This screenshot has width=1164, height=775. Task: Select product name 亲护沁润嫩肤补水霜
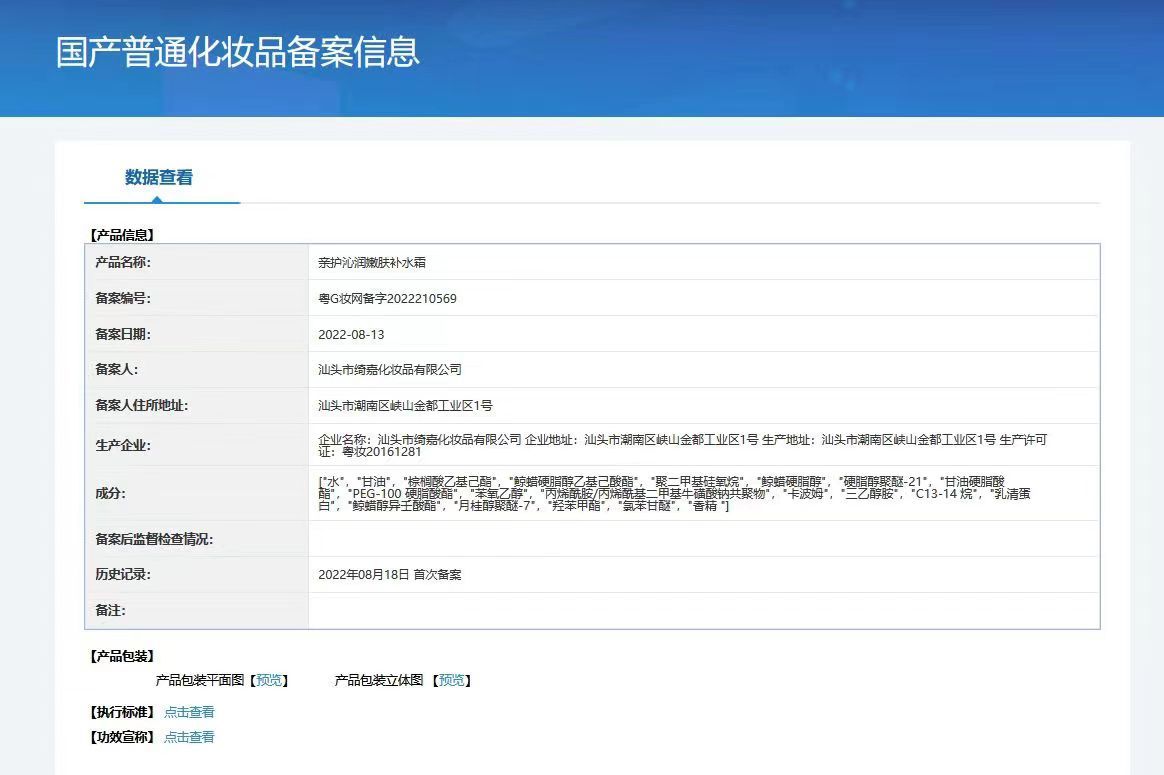point(372,262)
